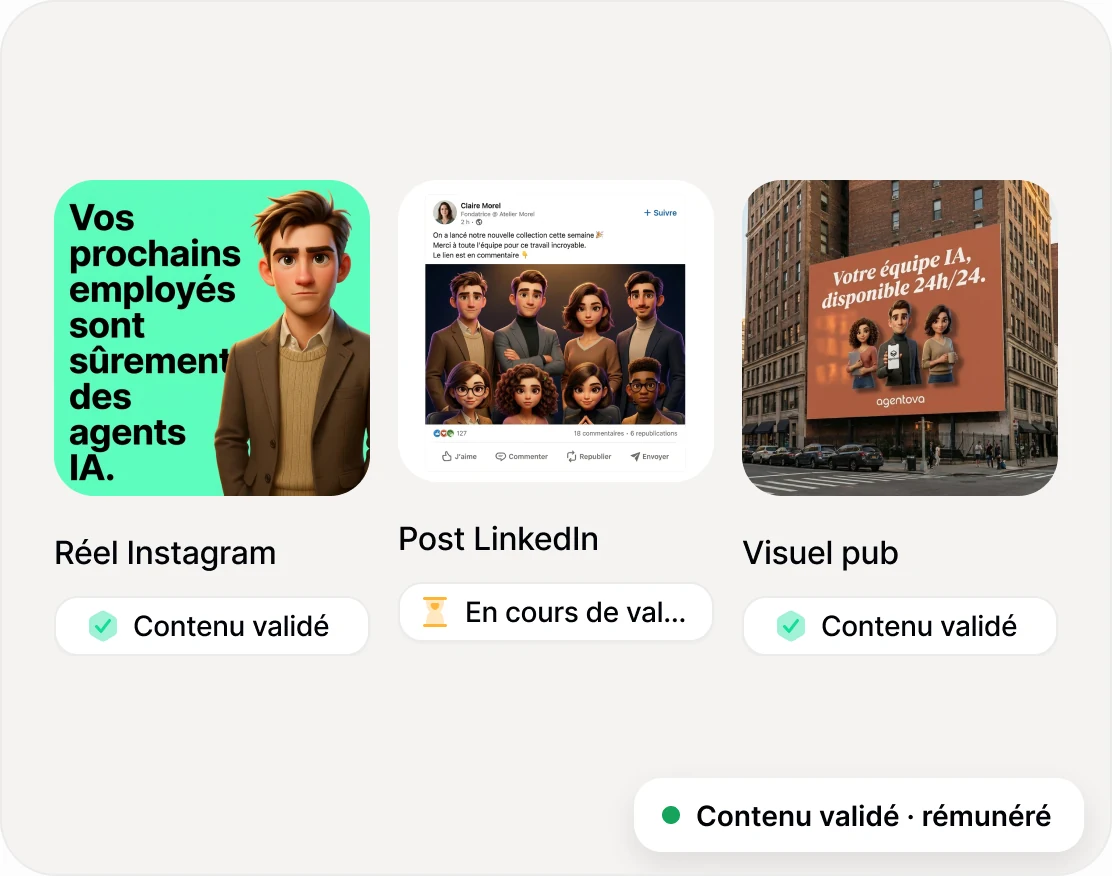The image size is (1112, 876).
Task: Open the Claire Morel profile name
Action: point(481,206)
